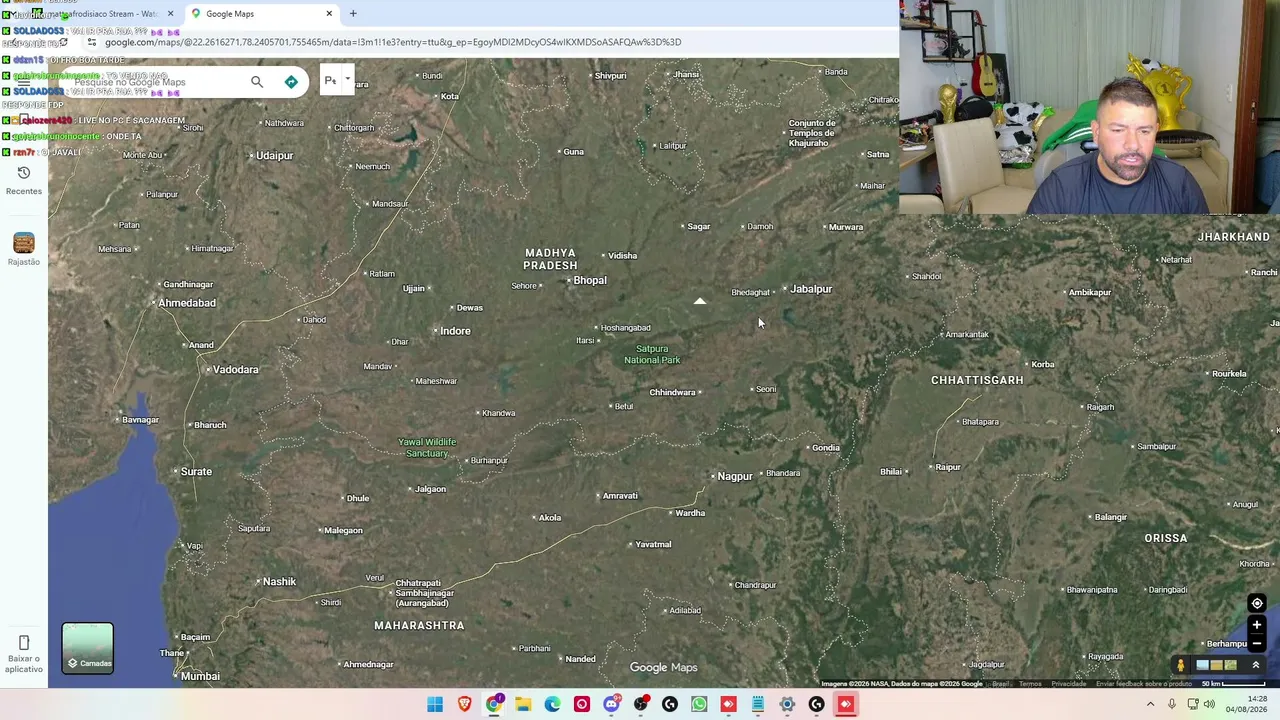Close the Google Maps tab
This screenshot has height=720, width=1280.
click(329, 14)
